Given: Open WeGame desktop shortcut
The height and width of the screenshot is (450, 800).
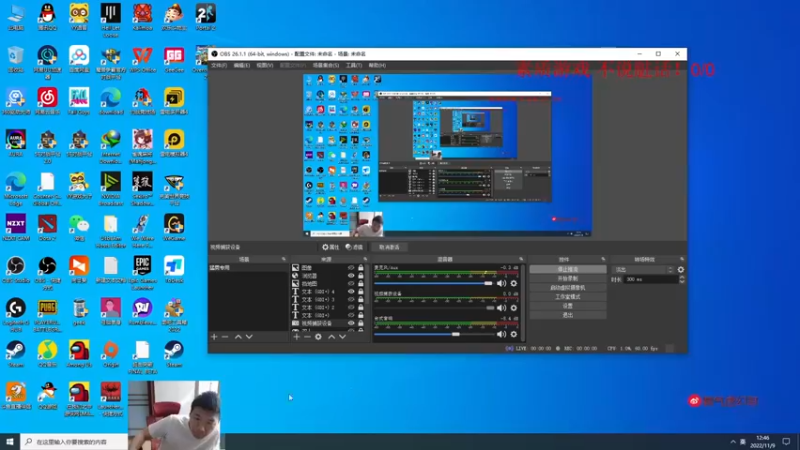Looking at the screenshot, I should pyautogui.click(x=174, y=228).
